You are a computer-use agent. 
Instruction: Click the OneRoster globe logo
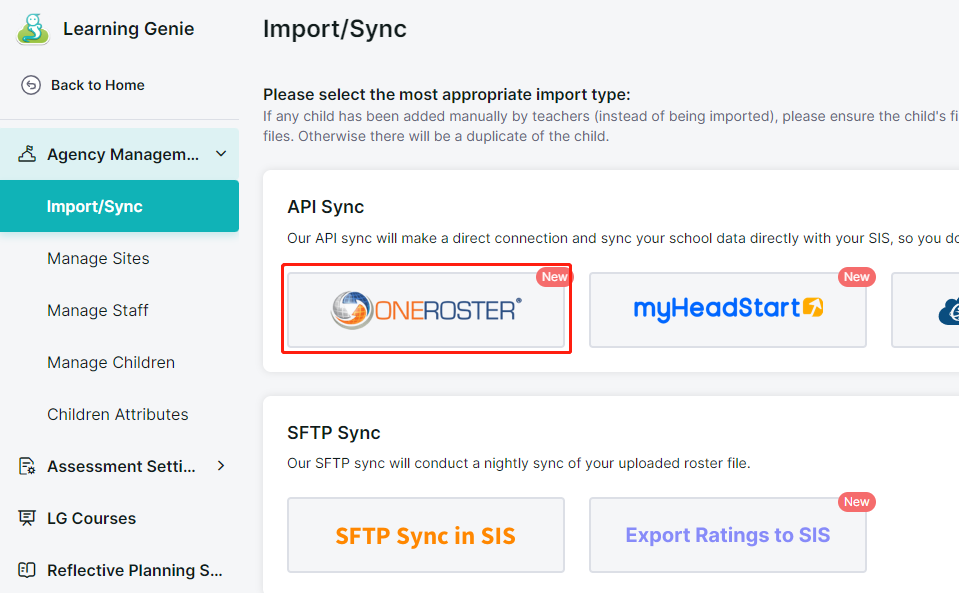352,310
